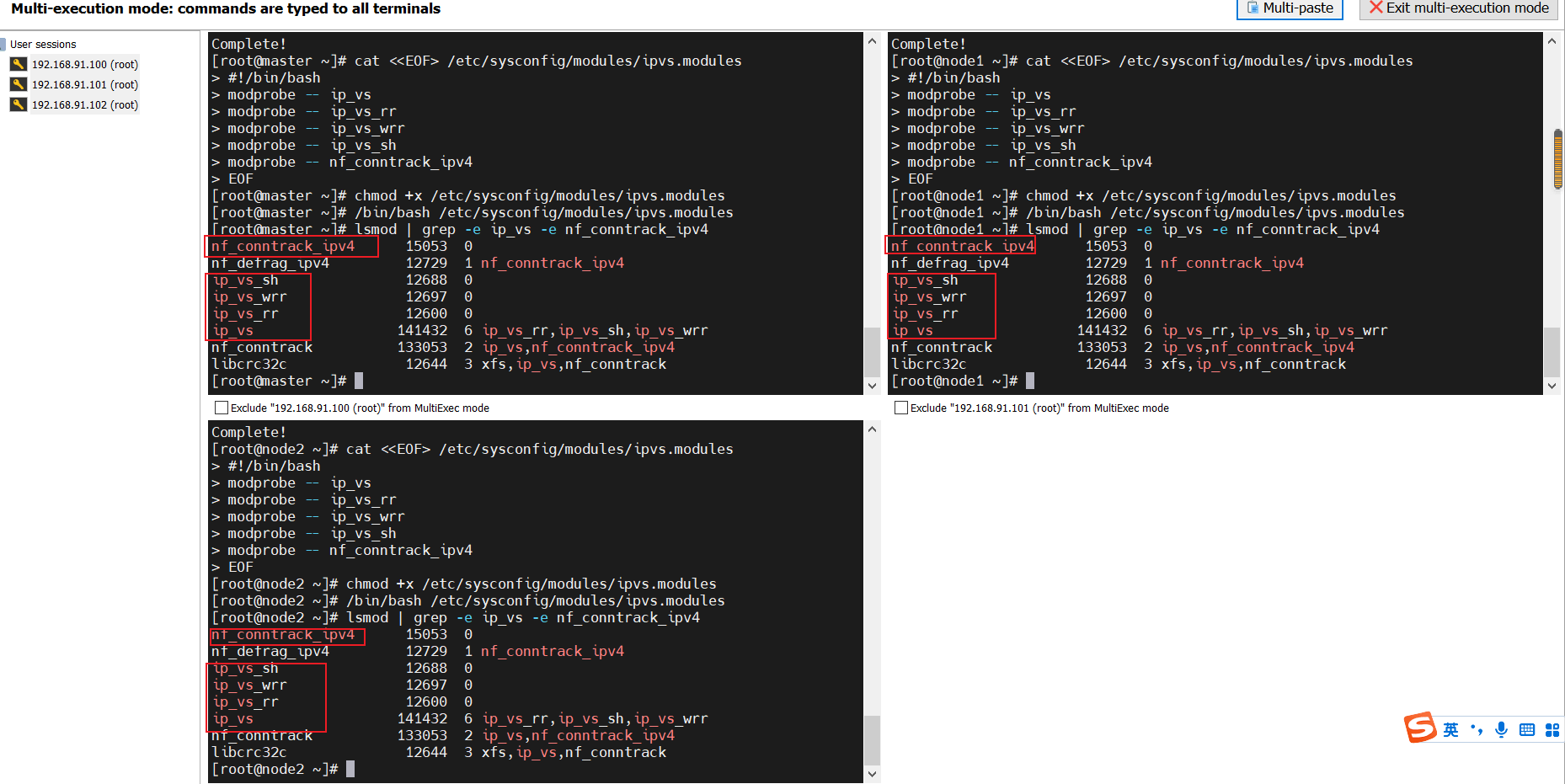1565x784 pixels.
Task: Click node1 terminal scroll-up arrow
Action: pos(1552,41)
